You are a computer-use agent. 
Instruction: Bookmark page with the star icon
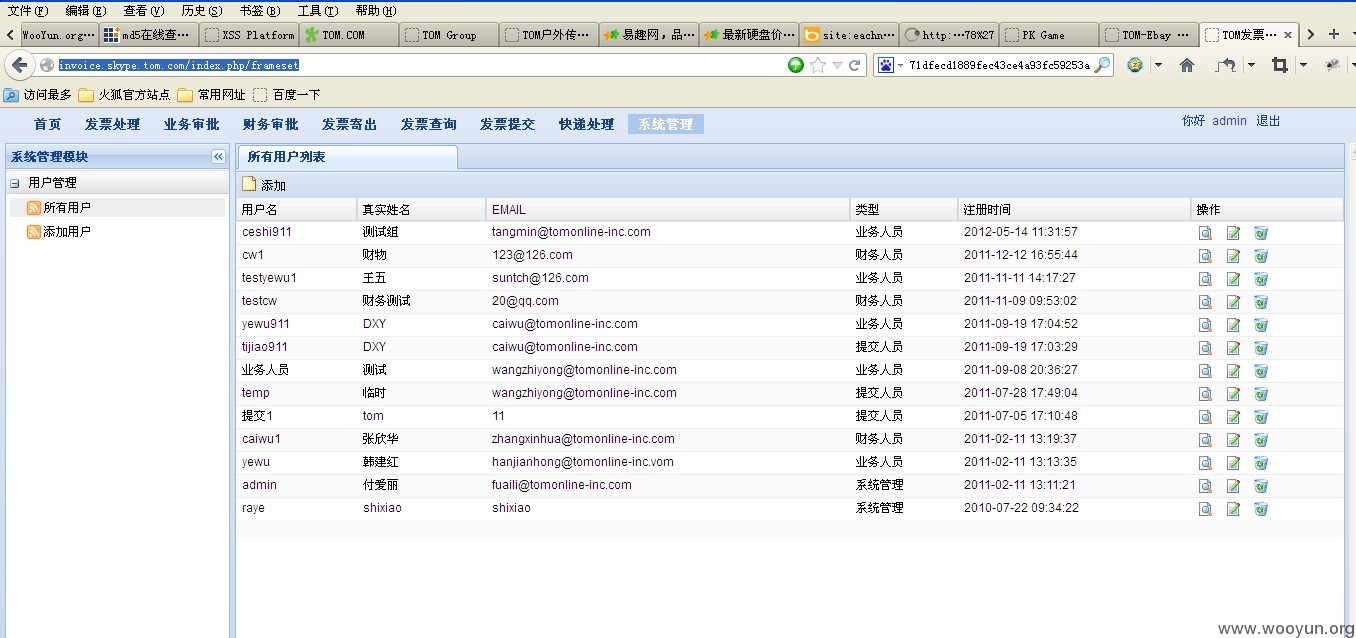pyautogui.click(x=818, y=65)
